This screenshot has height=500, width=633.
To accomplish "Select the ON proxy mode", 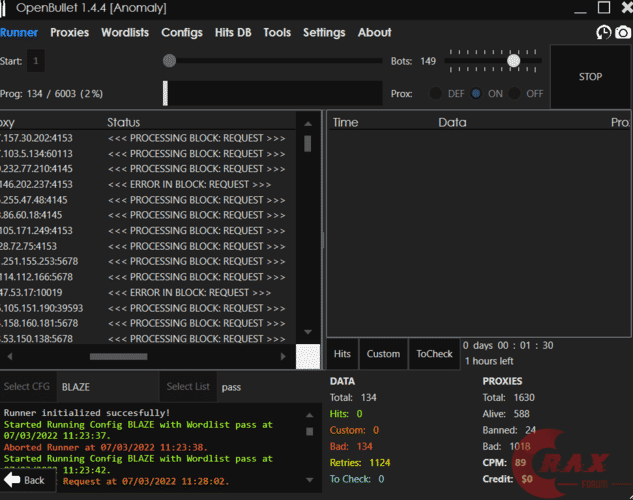I will pyautogui.click(x=476, y=94).
